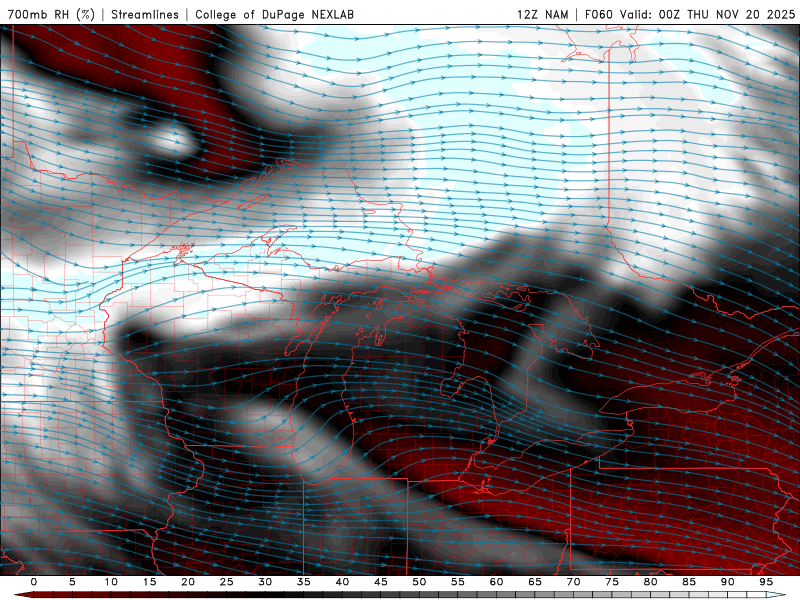Click the "60" colorbar tick label
Image resolution: width=800 pixels, height=600 pixels.
coord(496,582)
